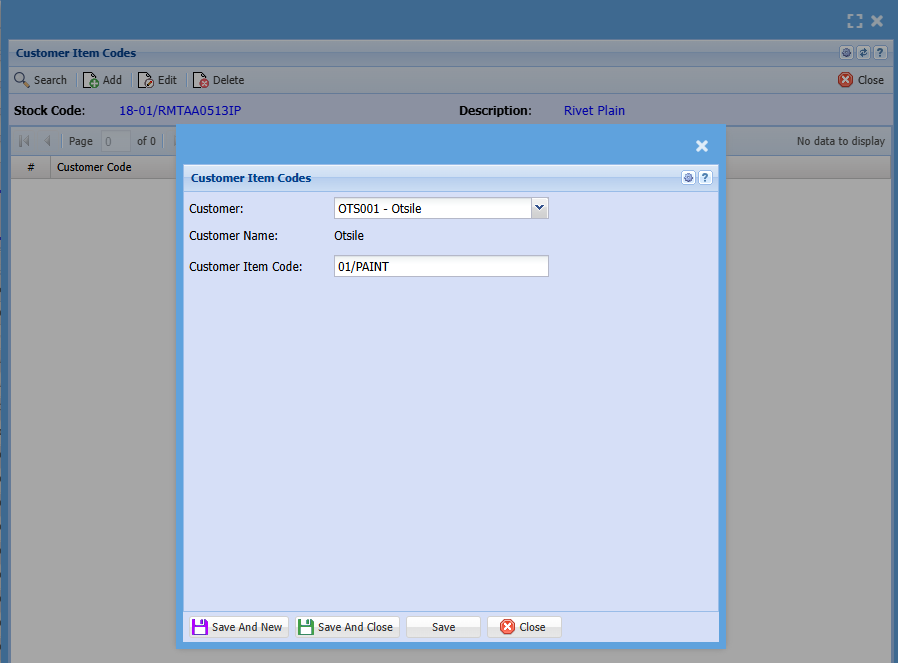Click the gear icon in the dialog header
The height and width of the screenshot is (663, 898).
click(688, 178)
